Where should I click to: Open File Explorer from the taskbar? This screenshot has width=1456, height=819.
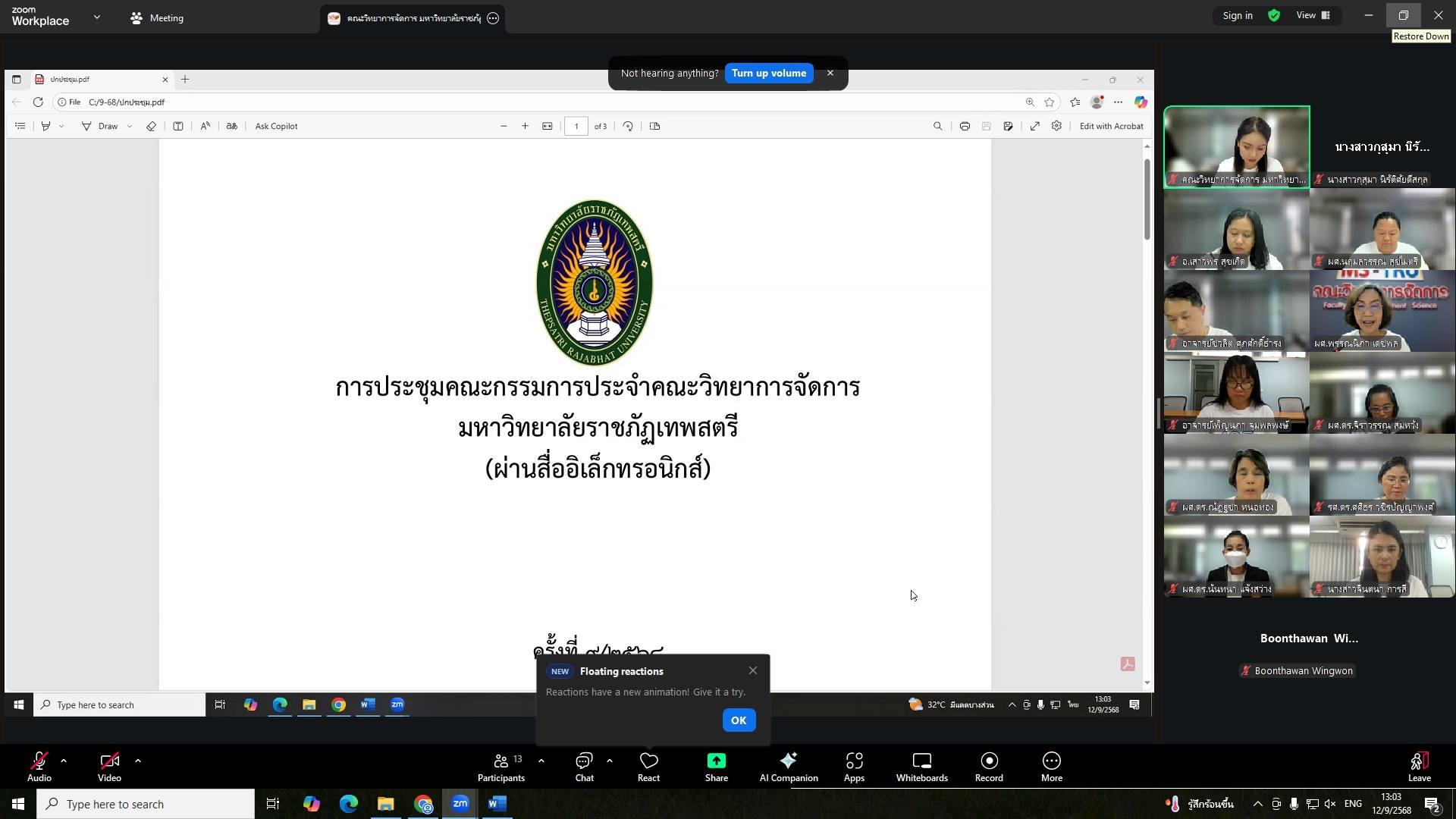coord(386,804)
